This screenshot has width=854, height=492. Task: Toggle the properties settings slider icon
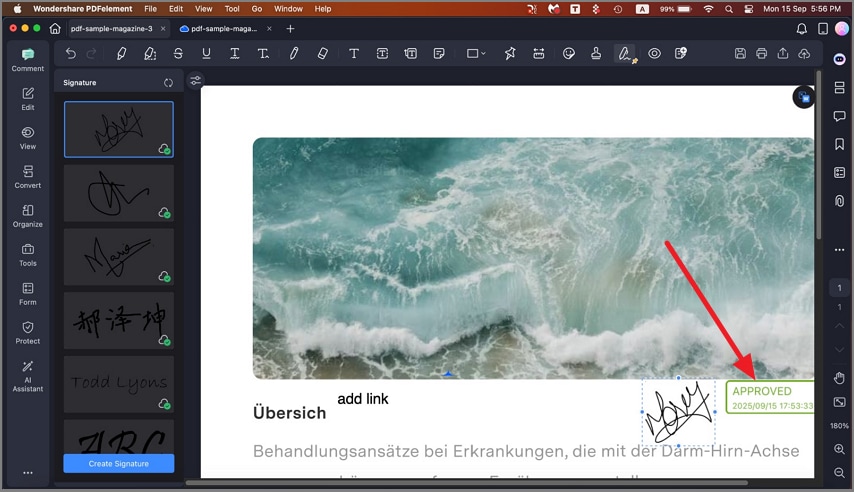point(196,81)
